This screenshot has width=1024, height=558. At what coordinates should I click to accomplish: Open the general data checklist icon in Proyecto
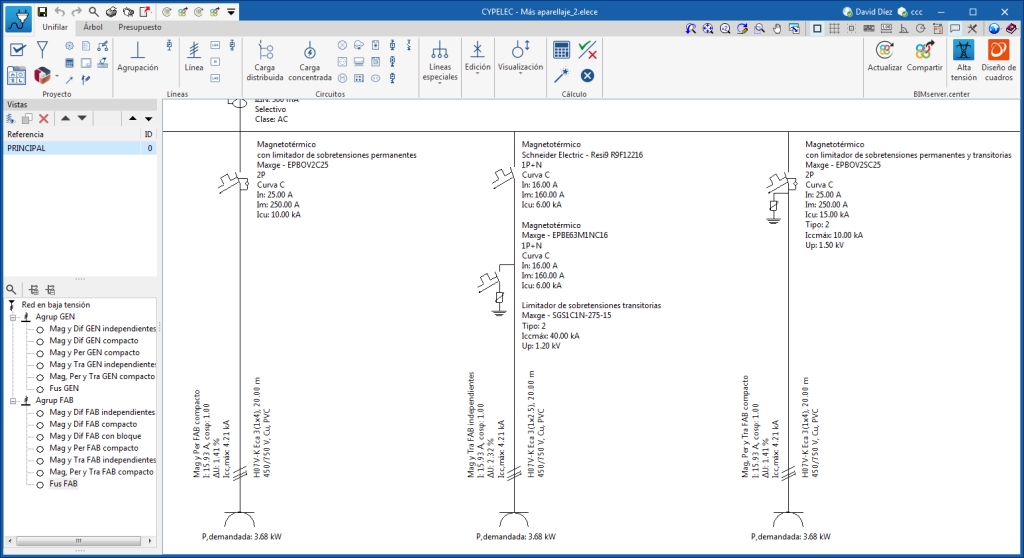(18, 50)
